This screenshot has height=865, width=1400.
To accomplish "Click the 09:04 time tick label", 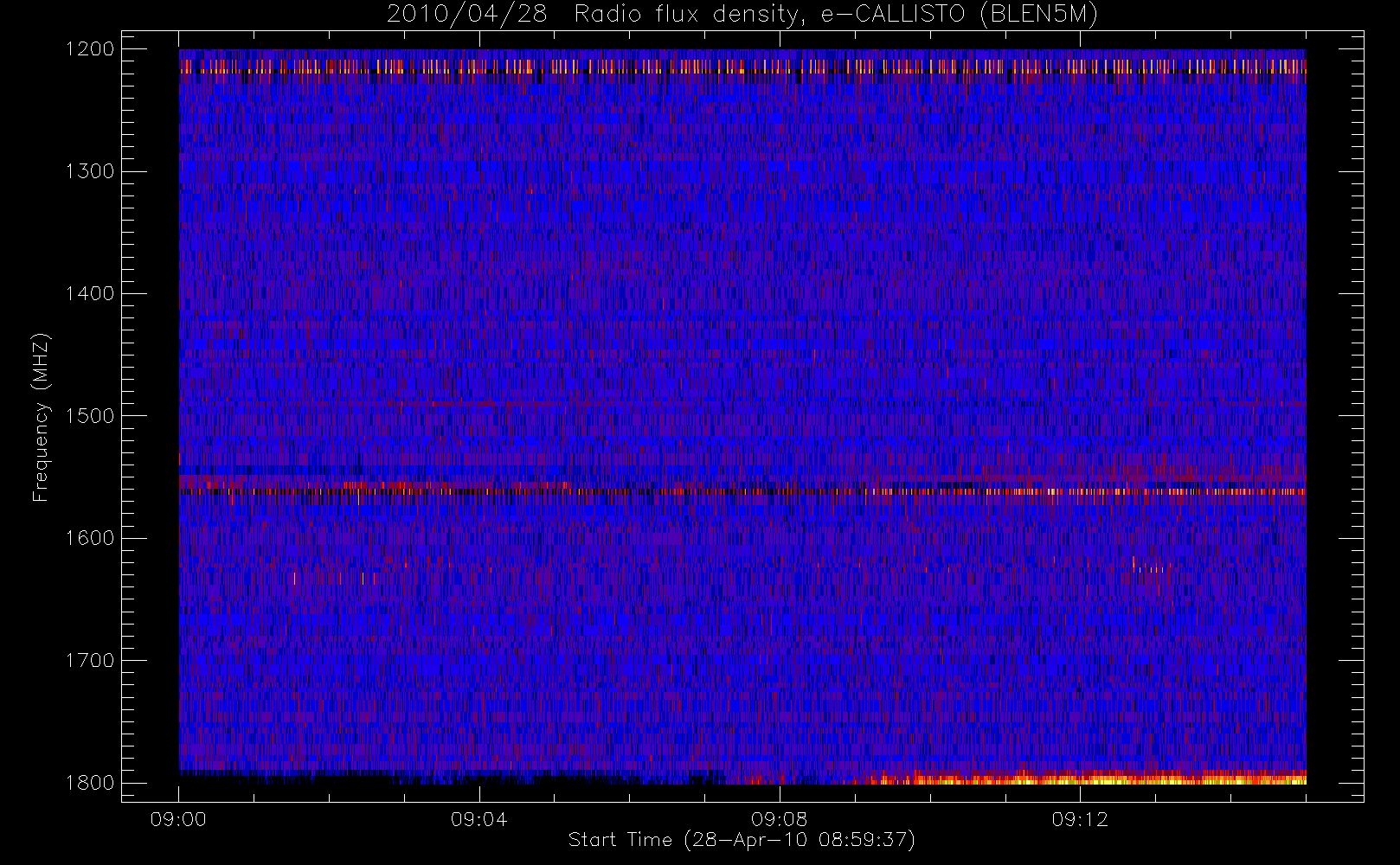I will pyautogui.click(x=478, y=819).
